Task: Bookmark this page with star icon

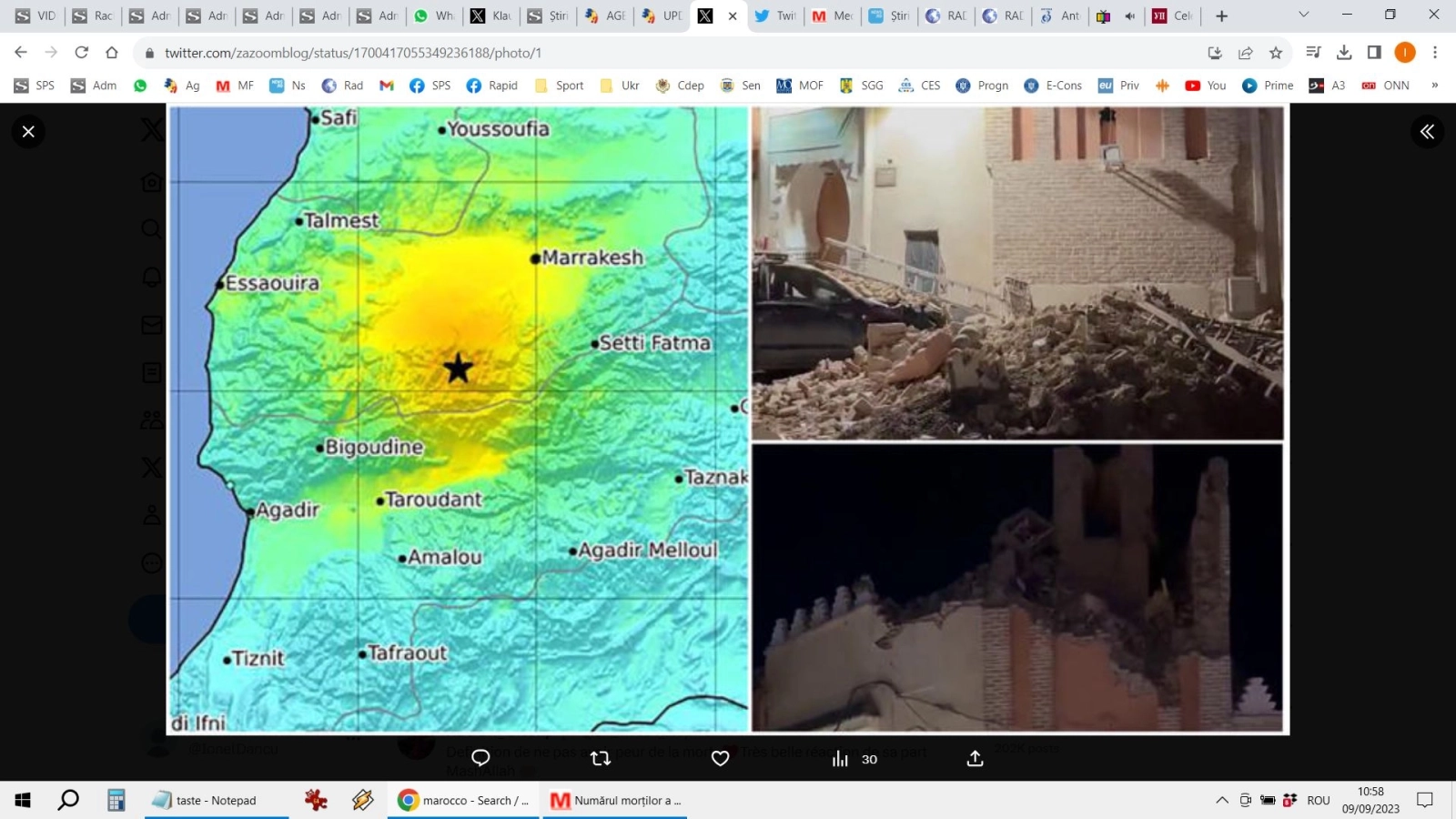Action: (1276, 53)
